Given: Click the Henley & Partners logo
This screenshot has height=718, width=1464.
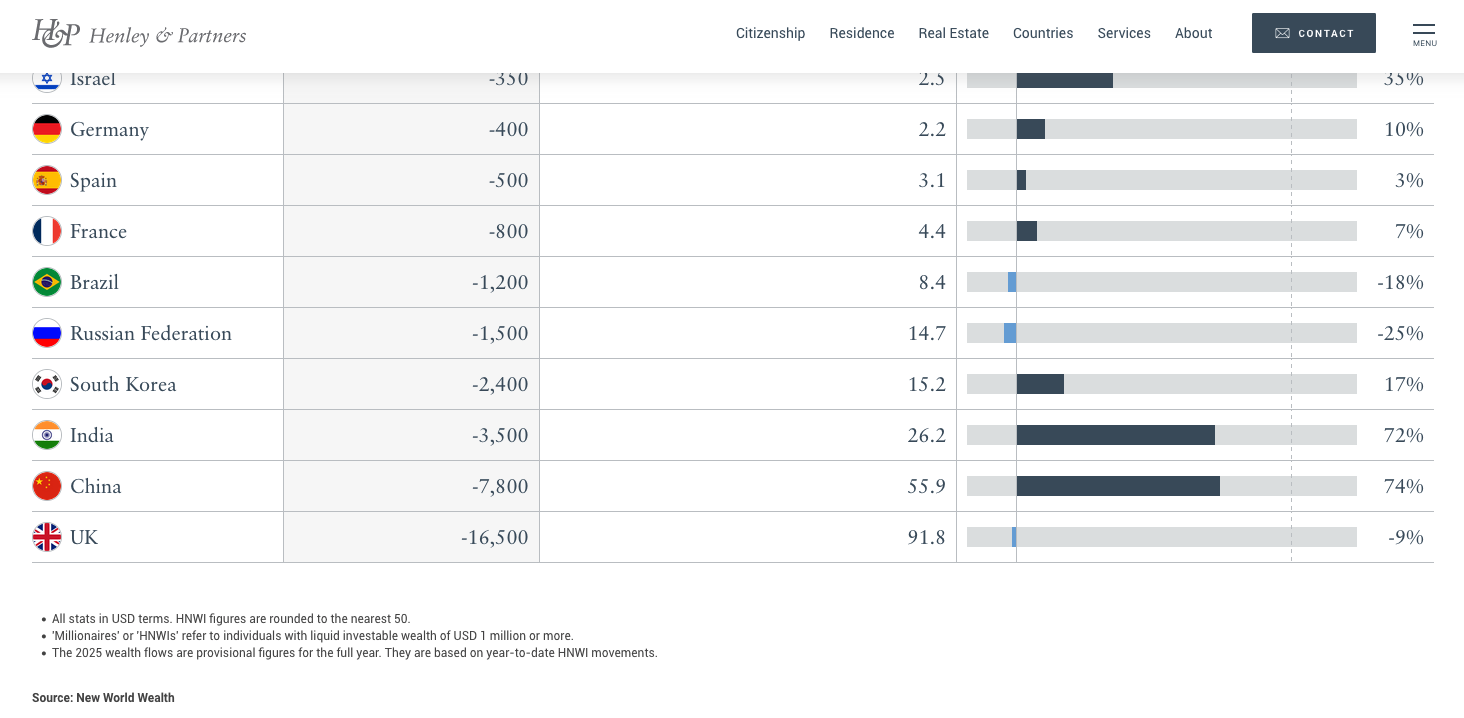Looking at the screenshot, I should [x=139, y=33].
